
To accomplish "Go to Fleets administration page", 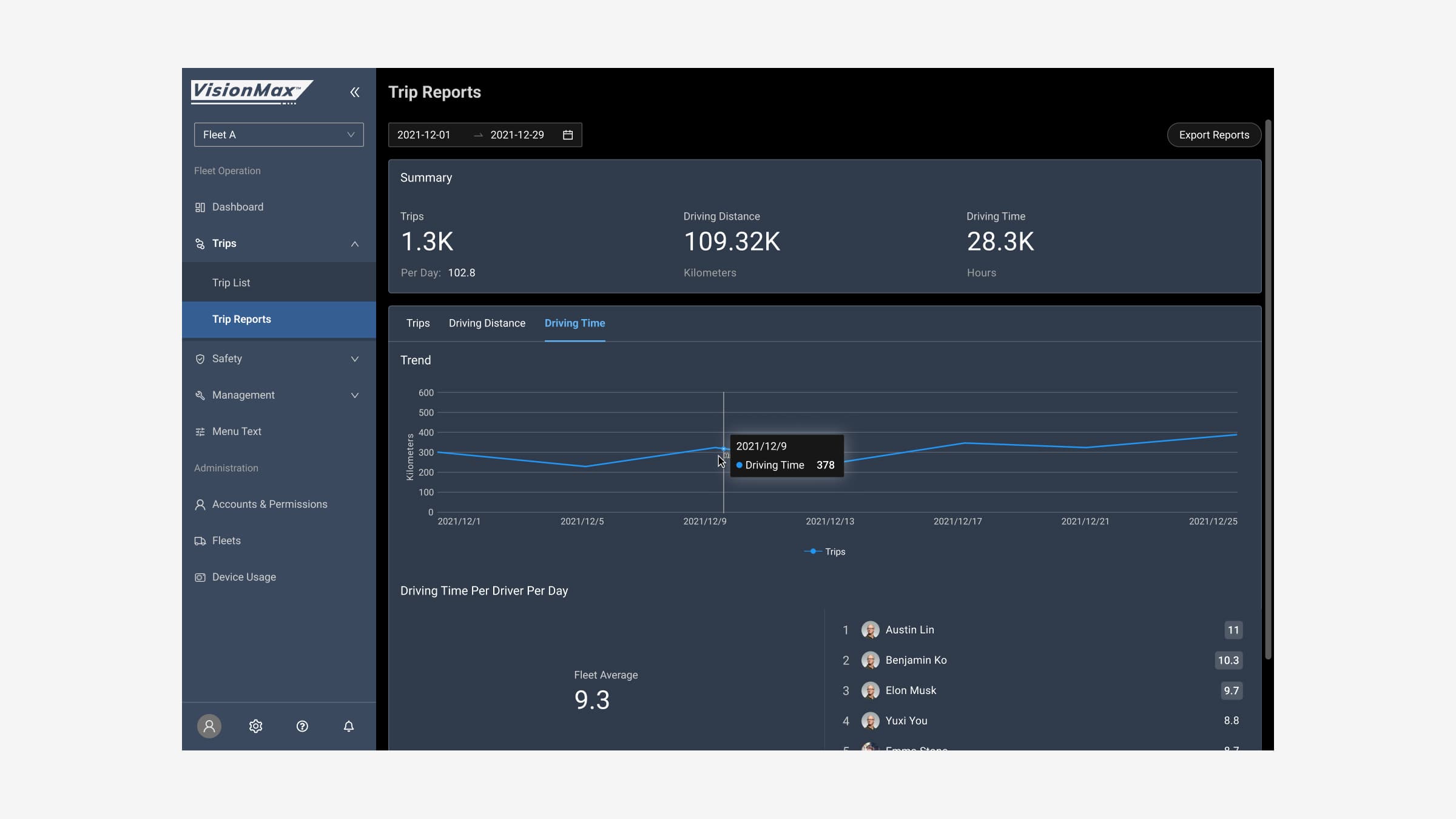I will pyautogui.click(x=226, y=541).
